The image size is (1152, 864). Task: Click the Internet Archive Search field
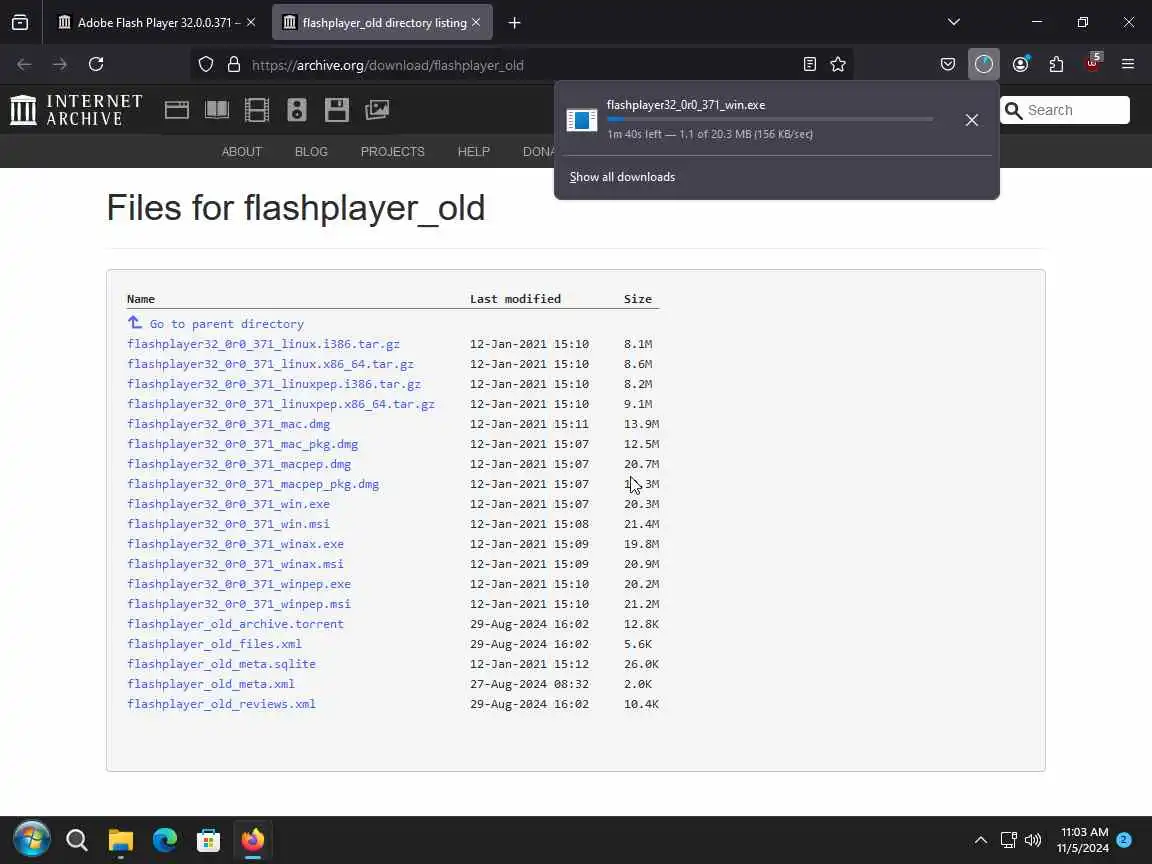1065,110
